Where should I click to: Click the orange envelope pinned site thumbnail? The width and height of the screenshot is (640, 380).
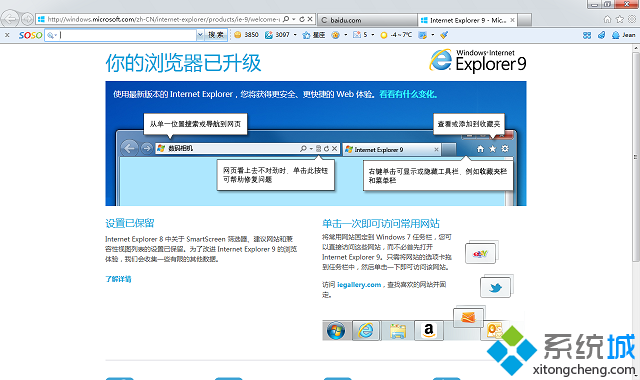pyautogui.click(x=468, y=317)
